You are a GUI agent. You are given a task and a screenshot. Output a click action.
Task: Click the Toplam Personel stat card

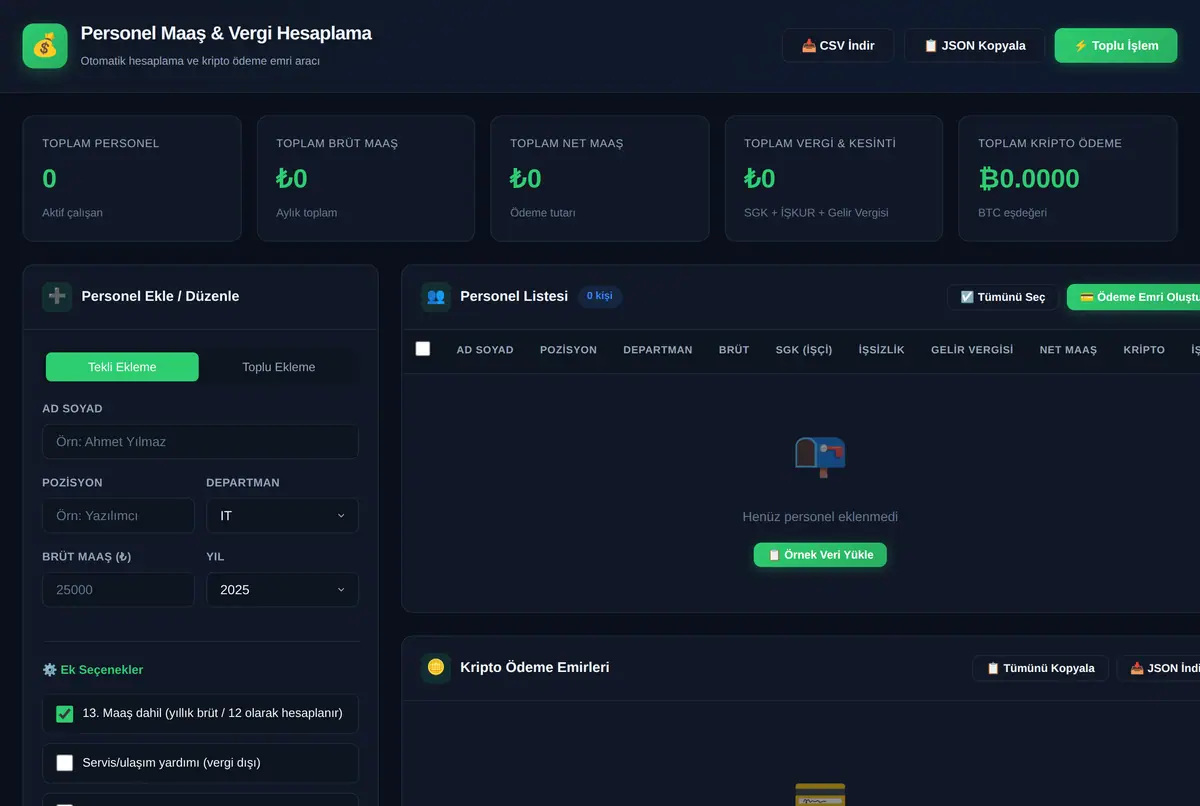[x=132, y=179]
